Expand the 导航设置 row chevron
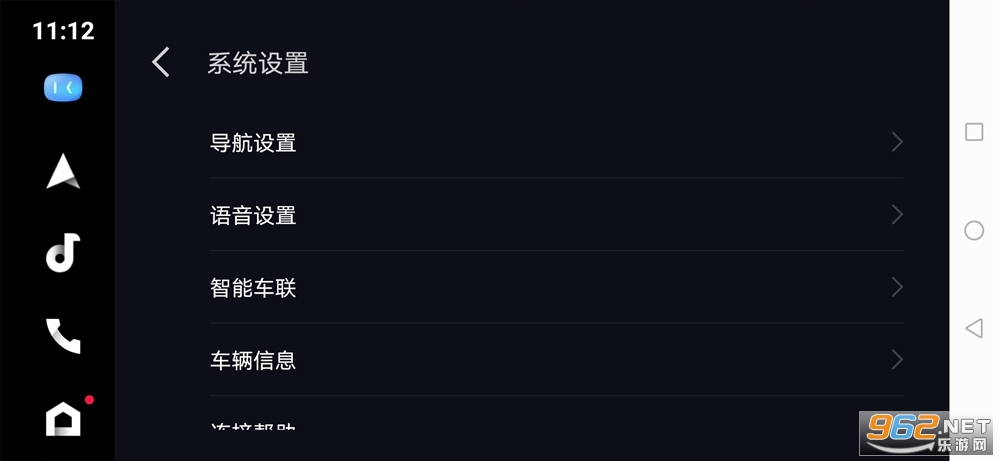The image size is (999, 461). [x=897, y=142]
